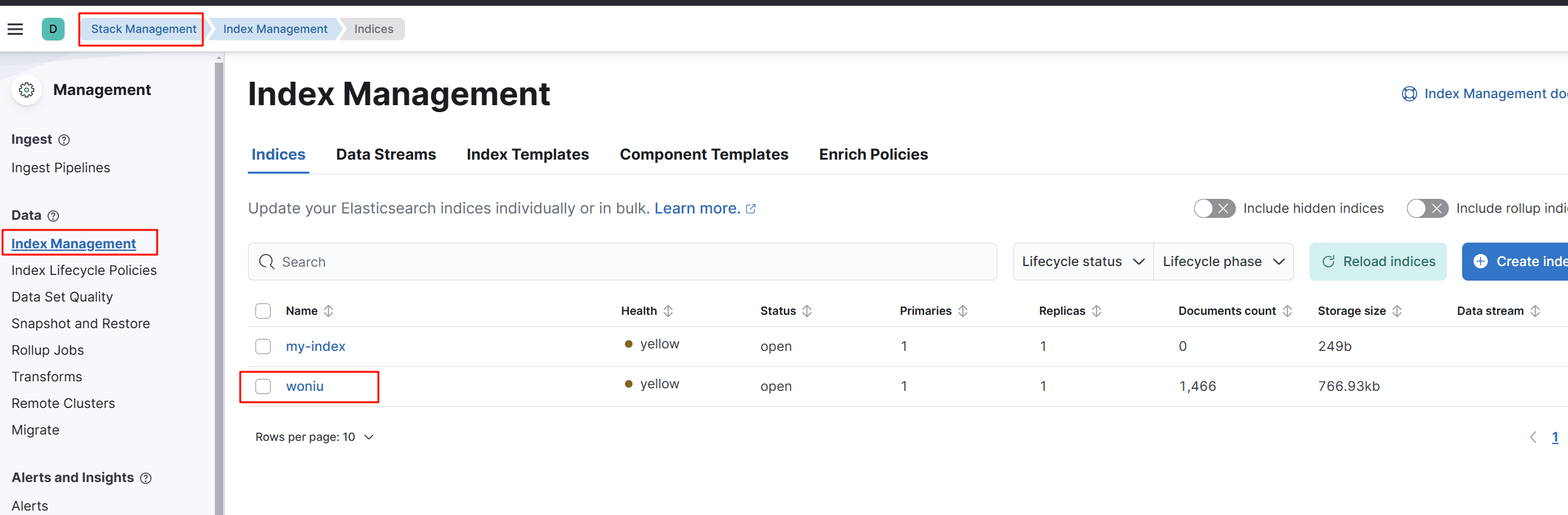Tick the checkbox for my-index row

click(x=263, y=347)
